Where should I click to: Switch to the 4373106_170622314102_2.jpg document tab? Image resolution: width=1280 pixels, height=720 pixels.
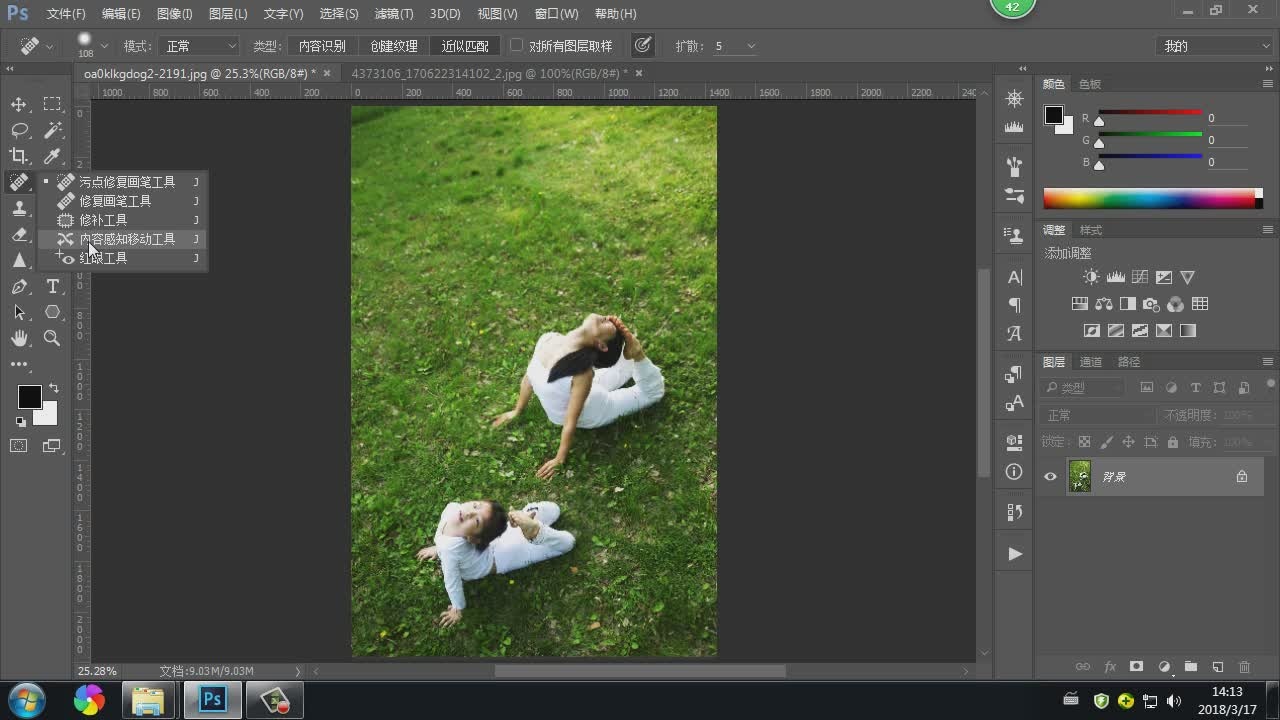490,74
